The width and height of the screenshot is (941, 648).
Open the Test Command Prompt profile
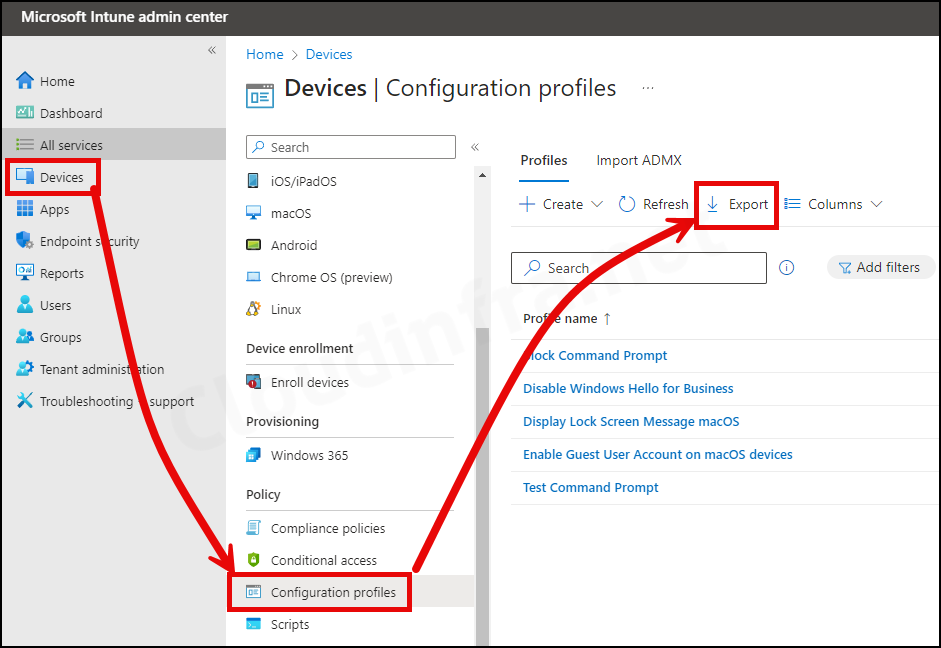591,487
